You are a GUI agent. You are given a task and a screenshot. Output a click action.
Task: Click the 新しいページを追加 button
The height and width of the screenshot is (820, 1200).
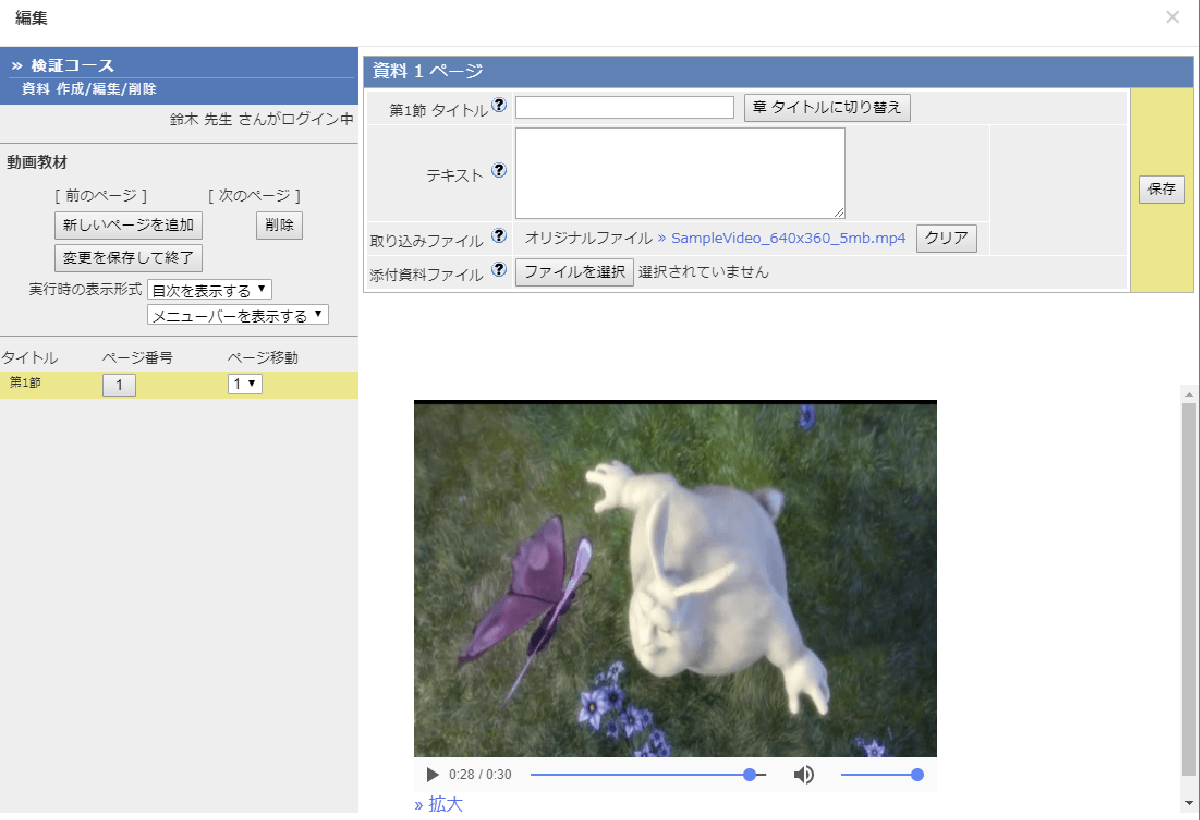pyautogui.click(x=128, y=225)
